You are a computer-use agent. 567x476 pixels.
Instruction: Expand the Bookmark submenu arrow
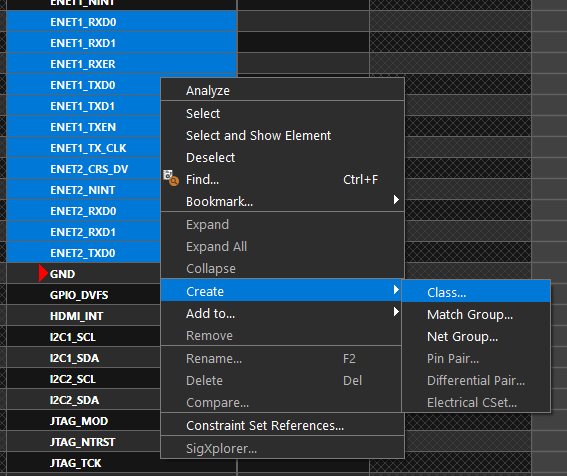(x=396, y=200)
